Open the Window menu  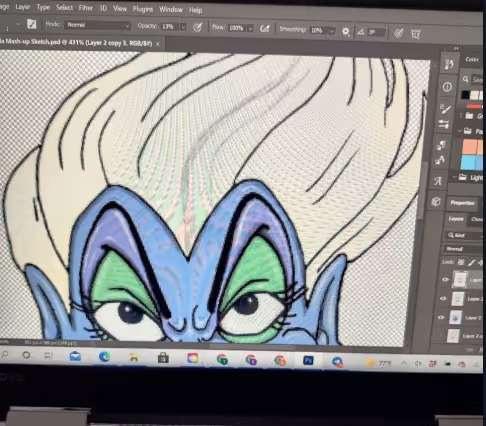171,10
